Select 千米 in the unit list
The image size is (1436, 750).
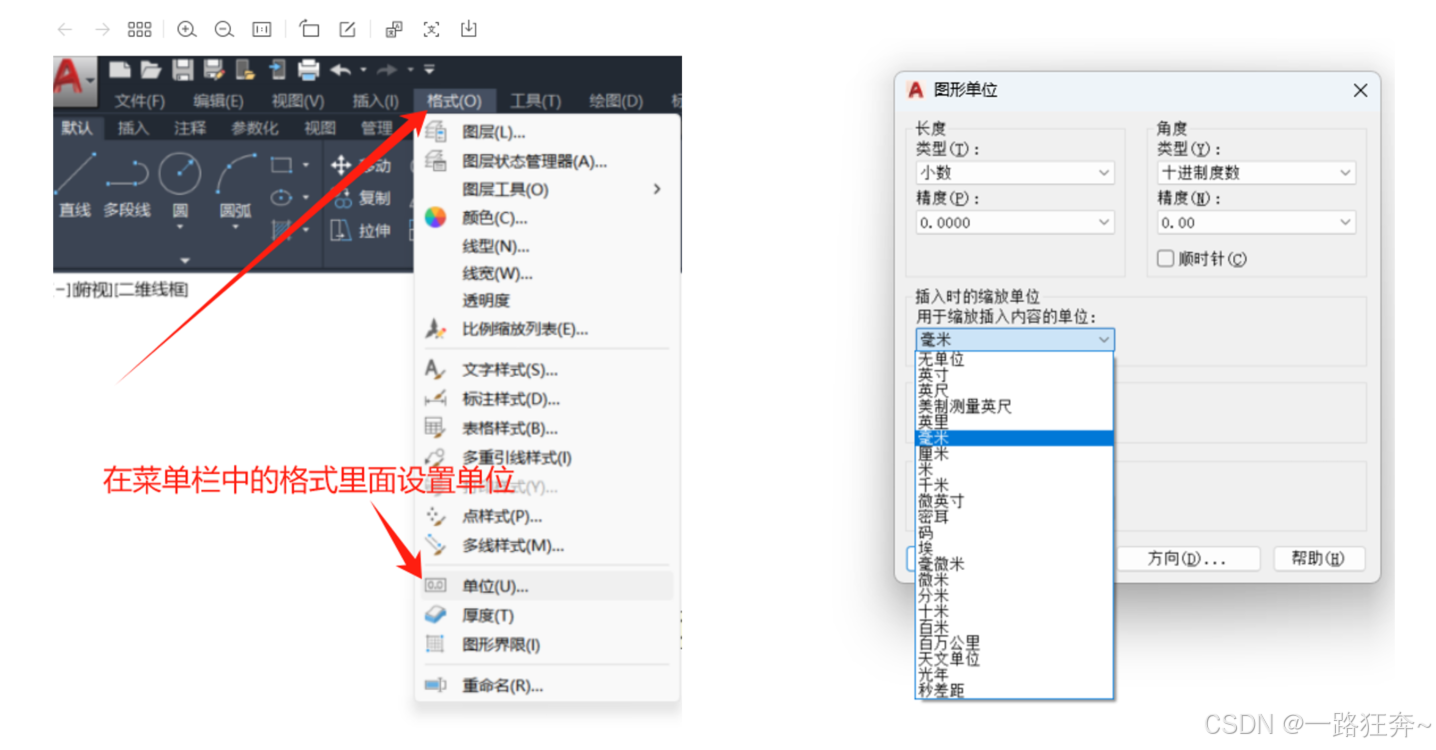(x=1014, y=485)
